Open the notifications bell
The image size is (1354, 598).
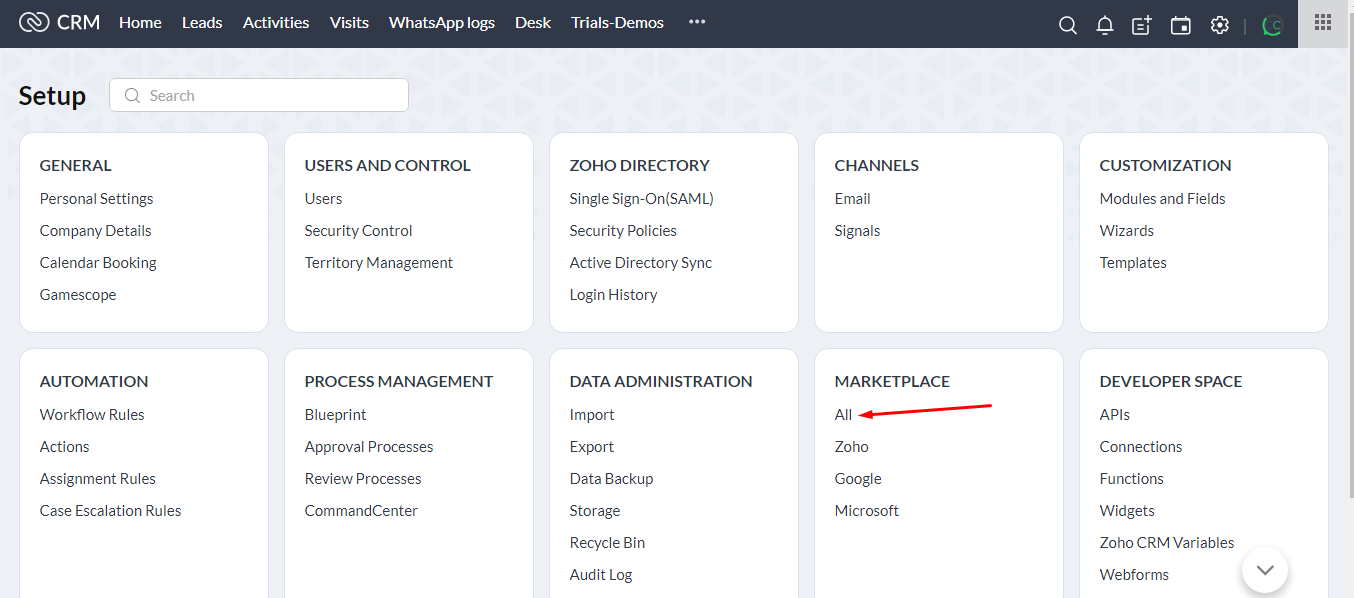coord(1105,25)
